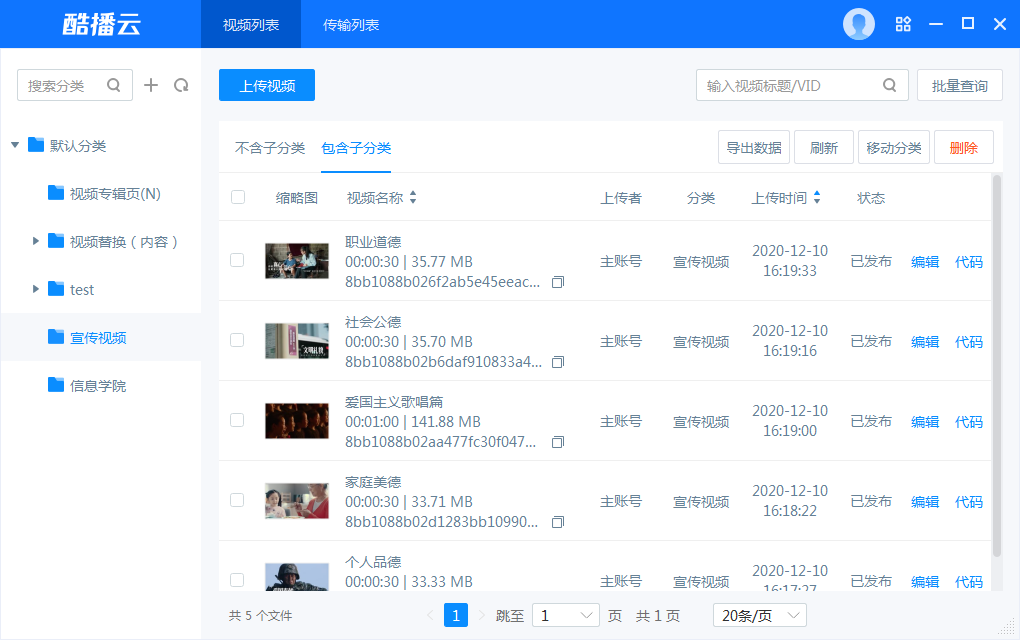Sort videos using the 视频名称 sort arrows

[411, 197]
